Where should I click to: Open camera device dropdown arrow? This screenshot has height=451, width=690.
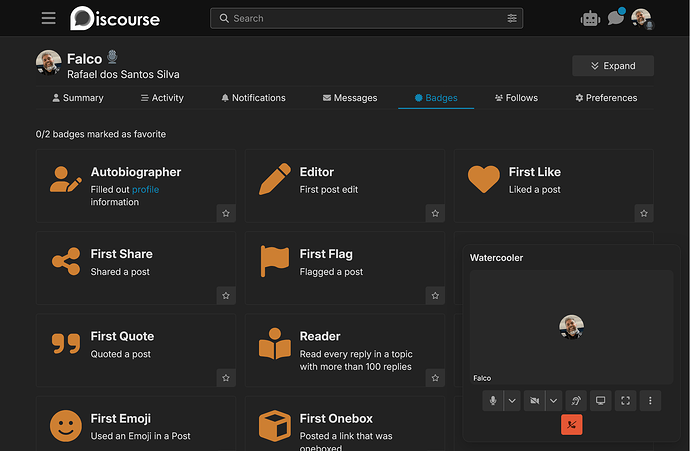(x=554, y=400)
